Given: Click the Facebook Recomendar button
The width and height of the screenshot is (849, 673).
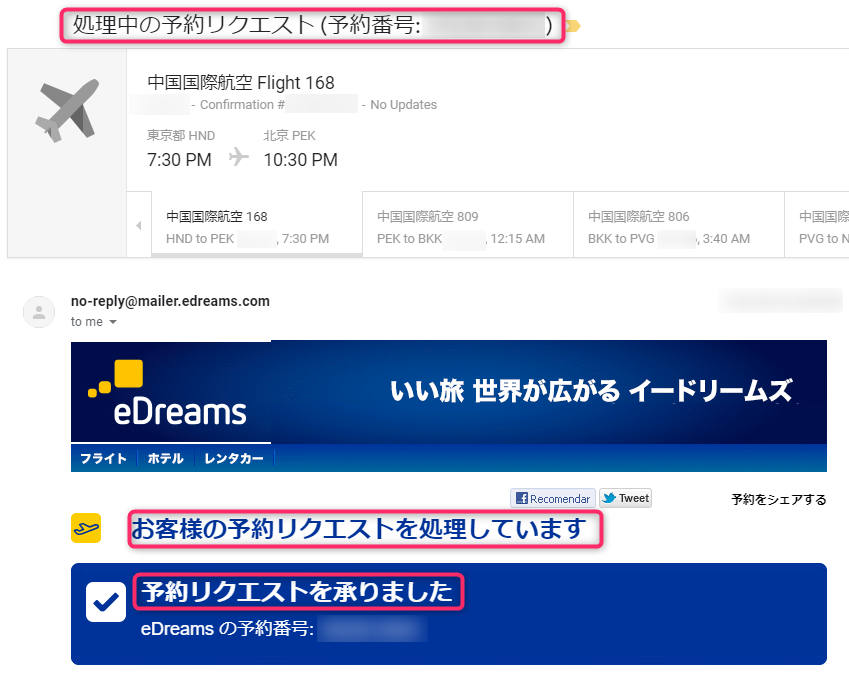Looking at the screenshot, I should (553, 498).
